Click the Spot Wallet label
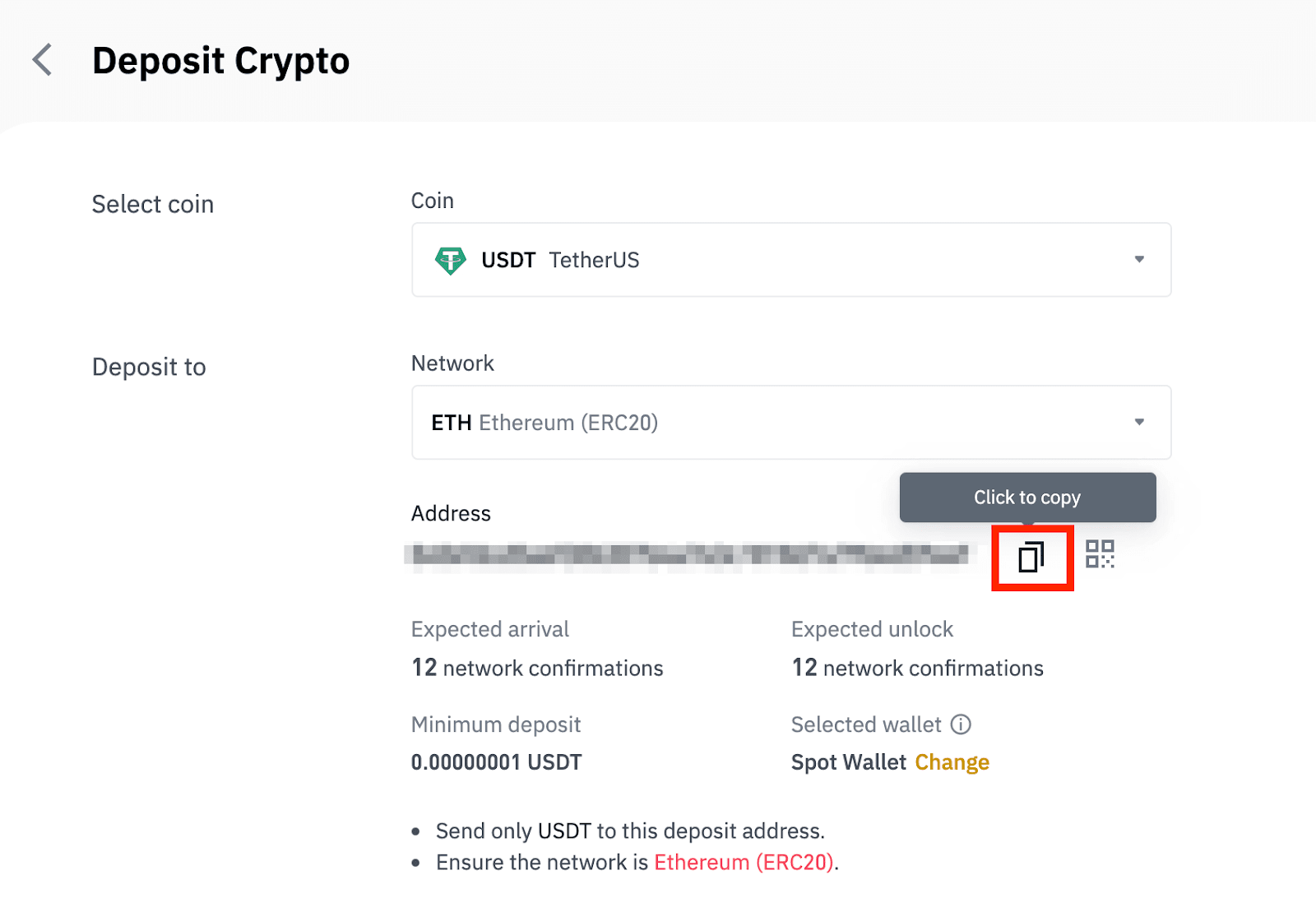Viewport: 1316px width, 912px height. (848, 762)
